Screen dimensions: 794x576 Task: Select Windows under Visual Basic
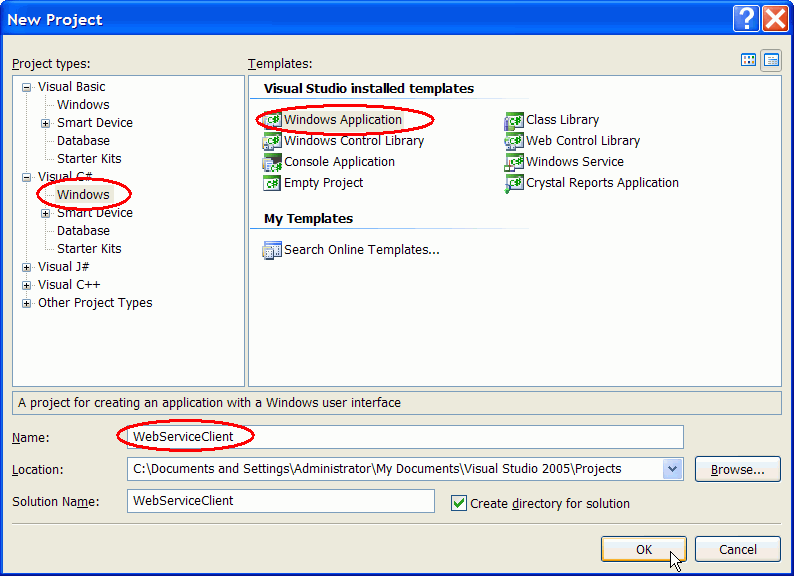click(83, 105)
